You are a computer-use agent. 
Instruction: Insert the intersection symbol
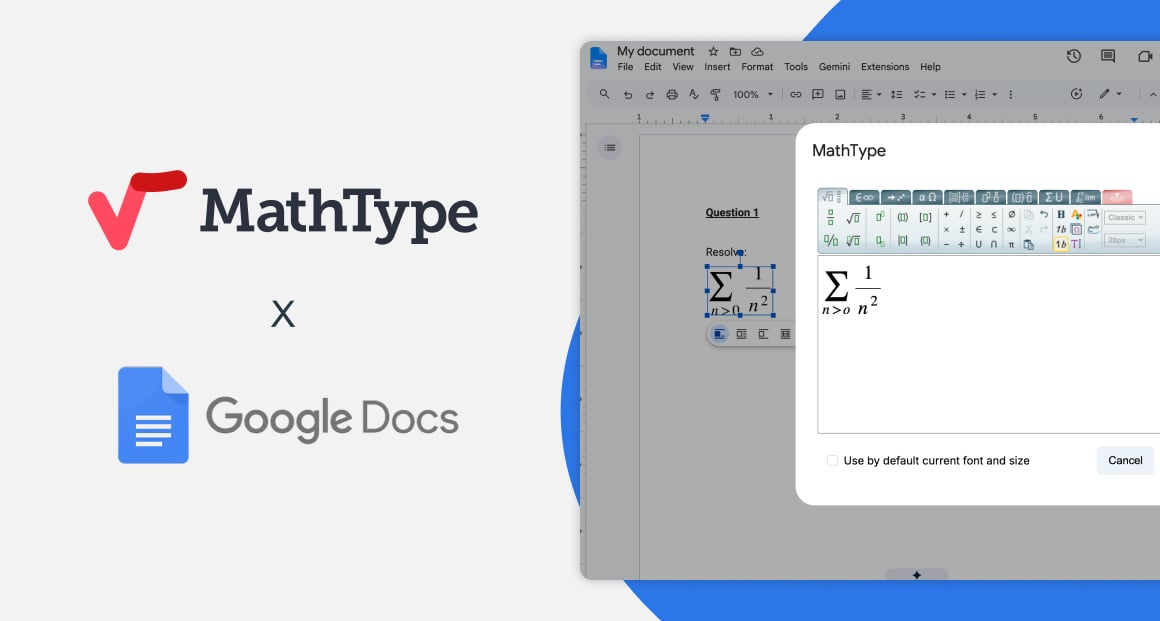[x=994, y=244]
